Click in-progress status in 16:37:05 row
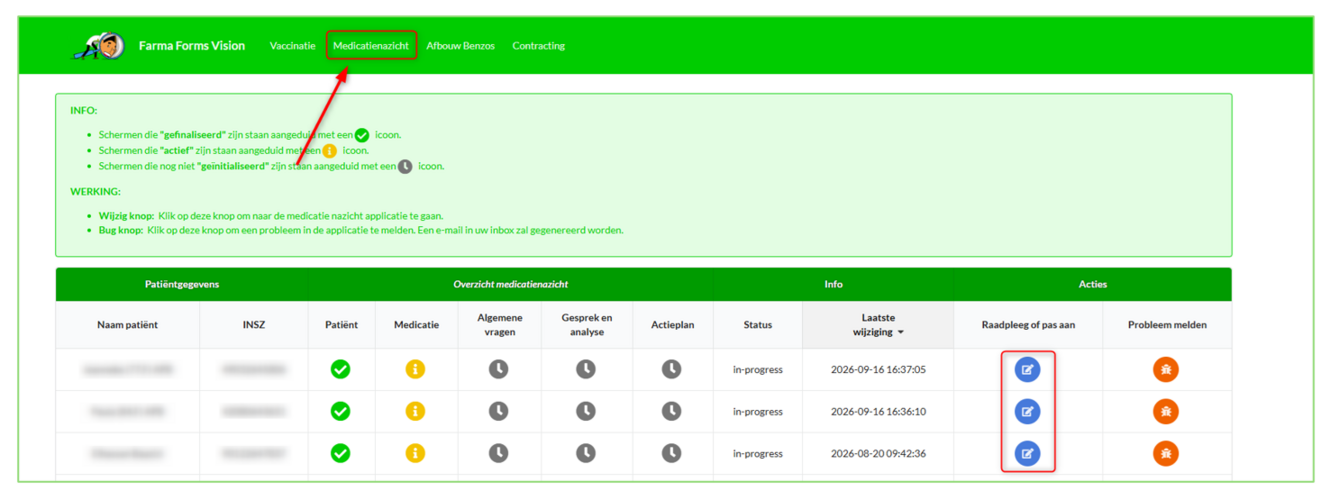Image resolution: width=1330 pixels, height=500 pixels. click(758, 370)
